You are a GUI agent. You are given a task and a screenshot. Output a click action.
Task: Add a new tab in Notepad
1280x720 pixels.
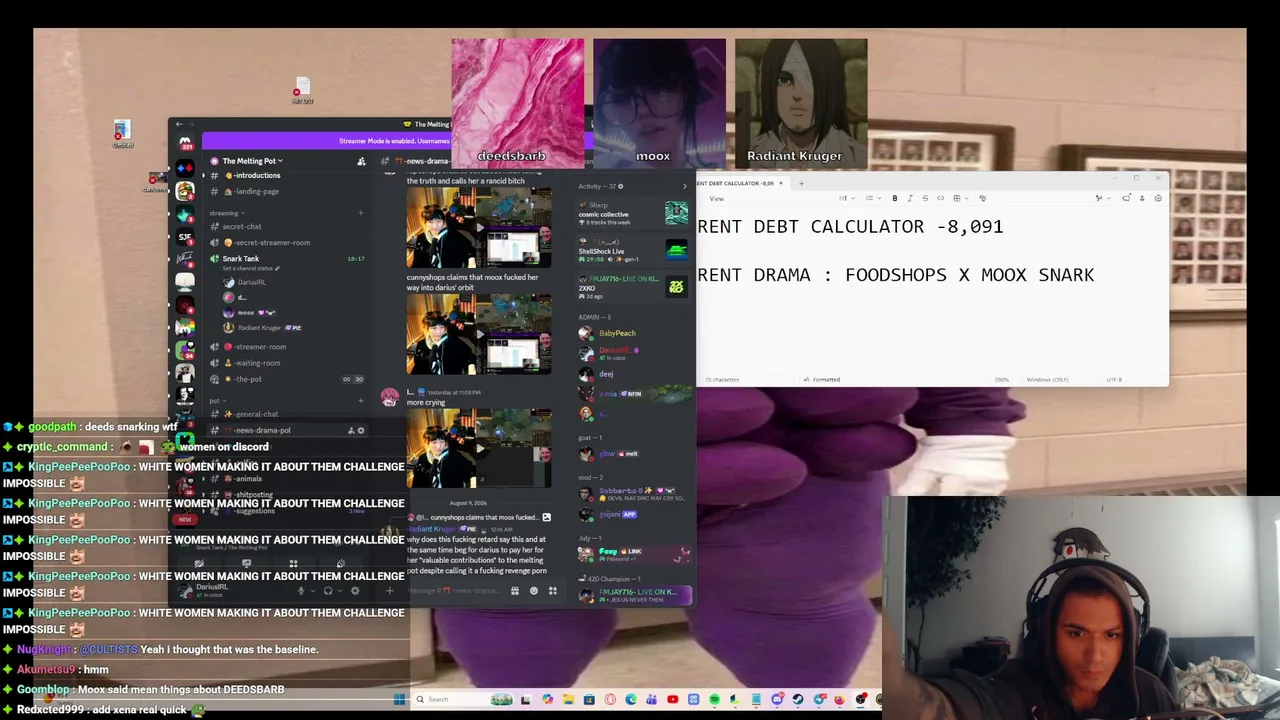coord(801,183)
